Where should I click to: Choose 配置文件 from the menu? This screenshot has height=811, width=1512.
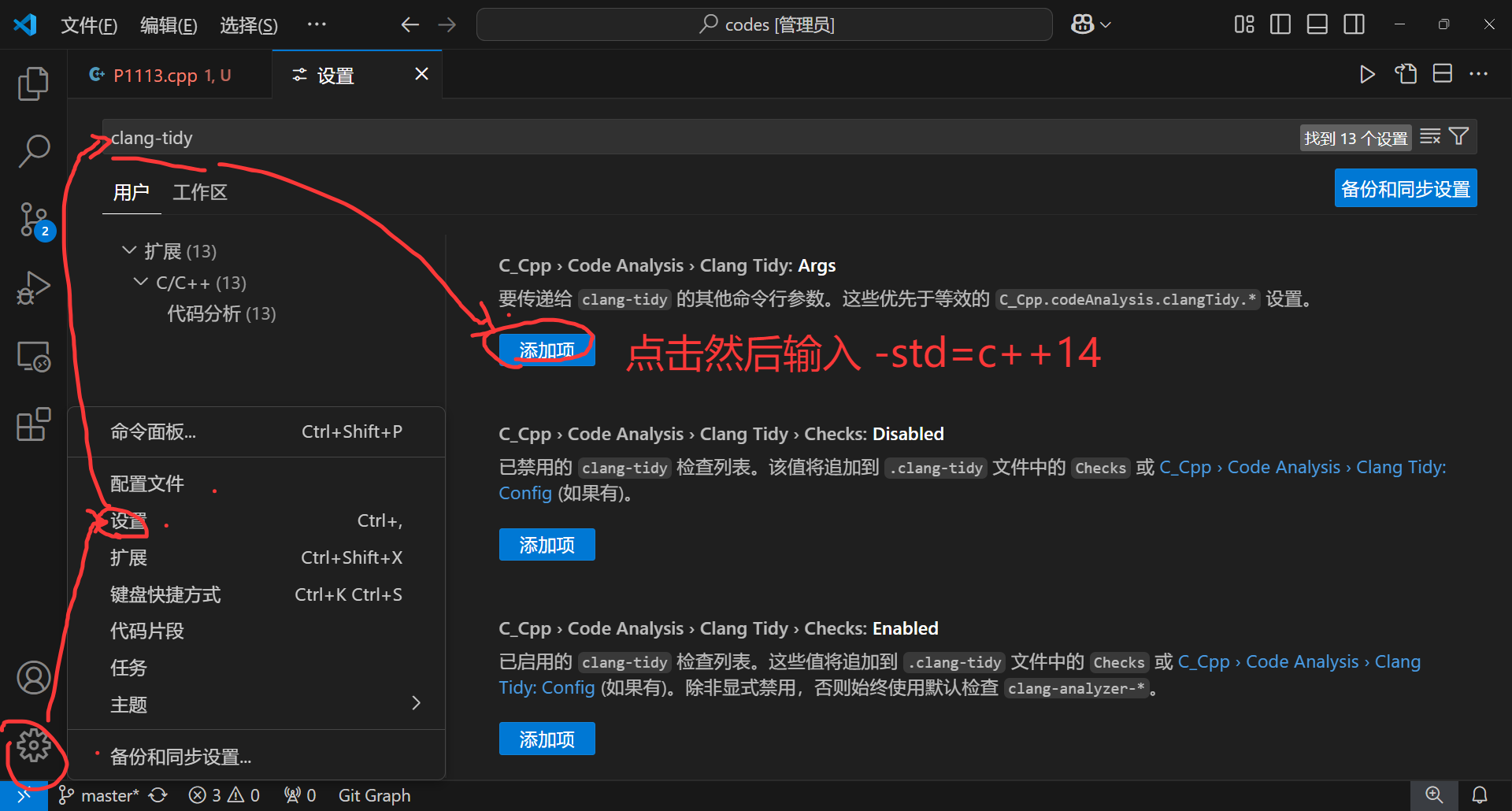(x=256, y=483)
